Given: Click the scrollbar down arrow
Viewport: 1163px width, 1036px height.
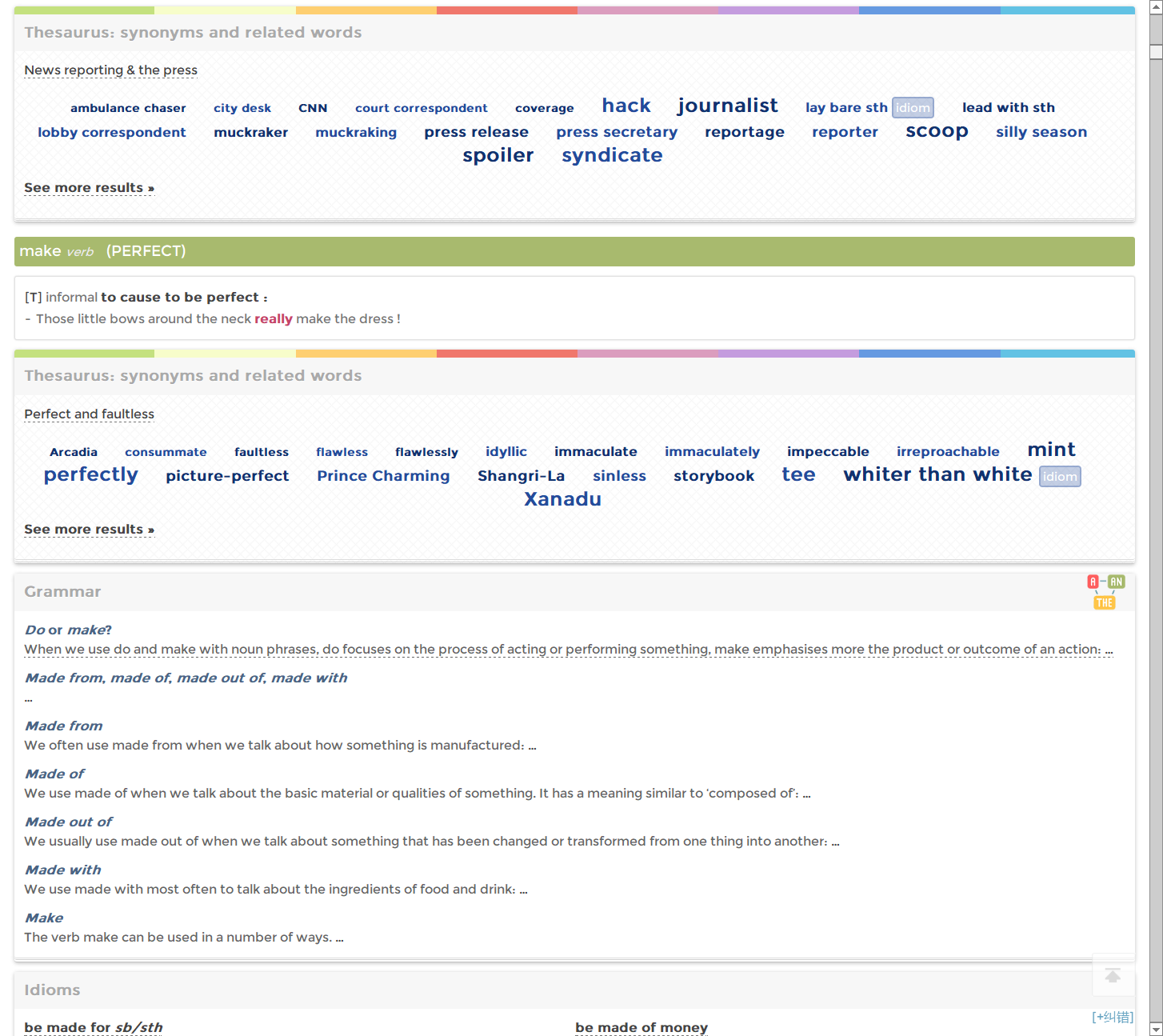Looking at the screenshot, I should (x=1156, y=1029).
